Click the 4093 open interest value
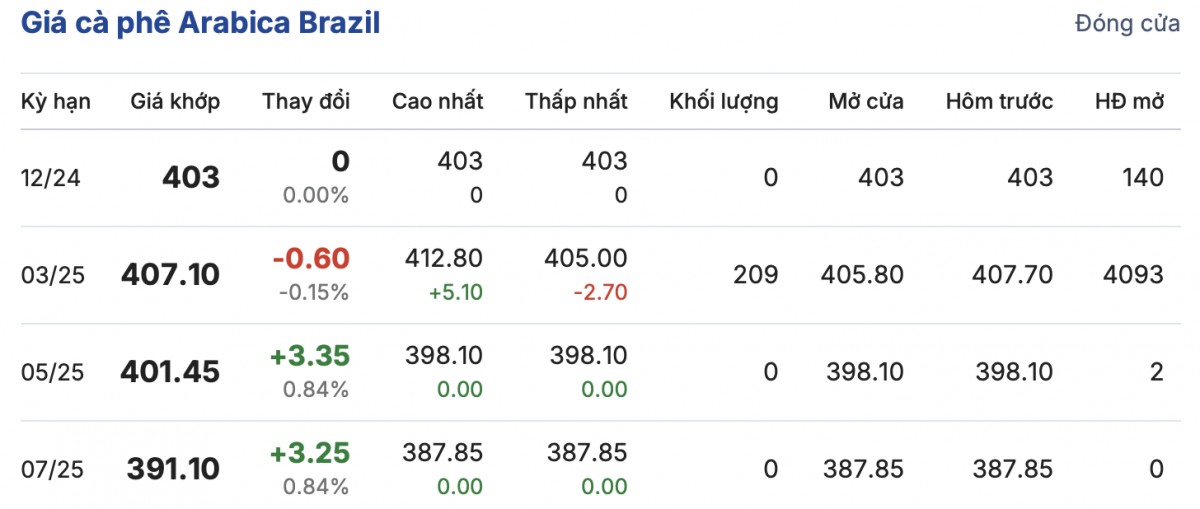 tap(1134, 275)
